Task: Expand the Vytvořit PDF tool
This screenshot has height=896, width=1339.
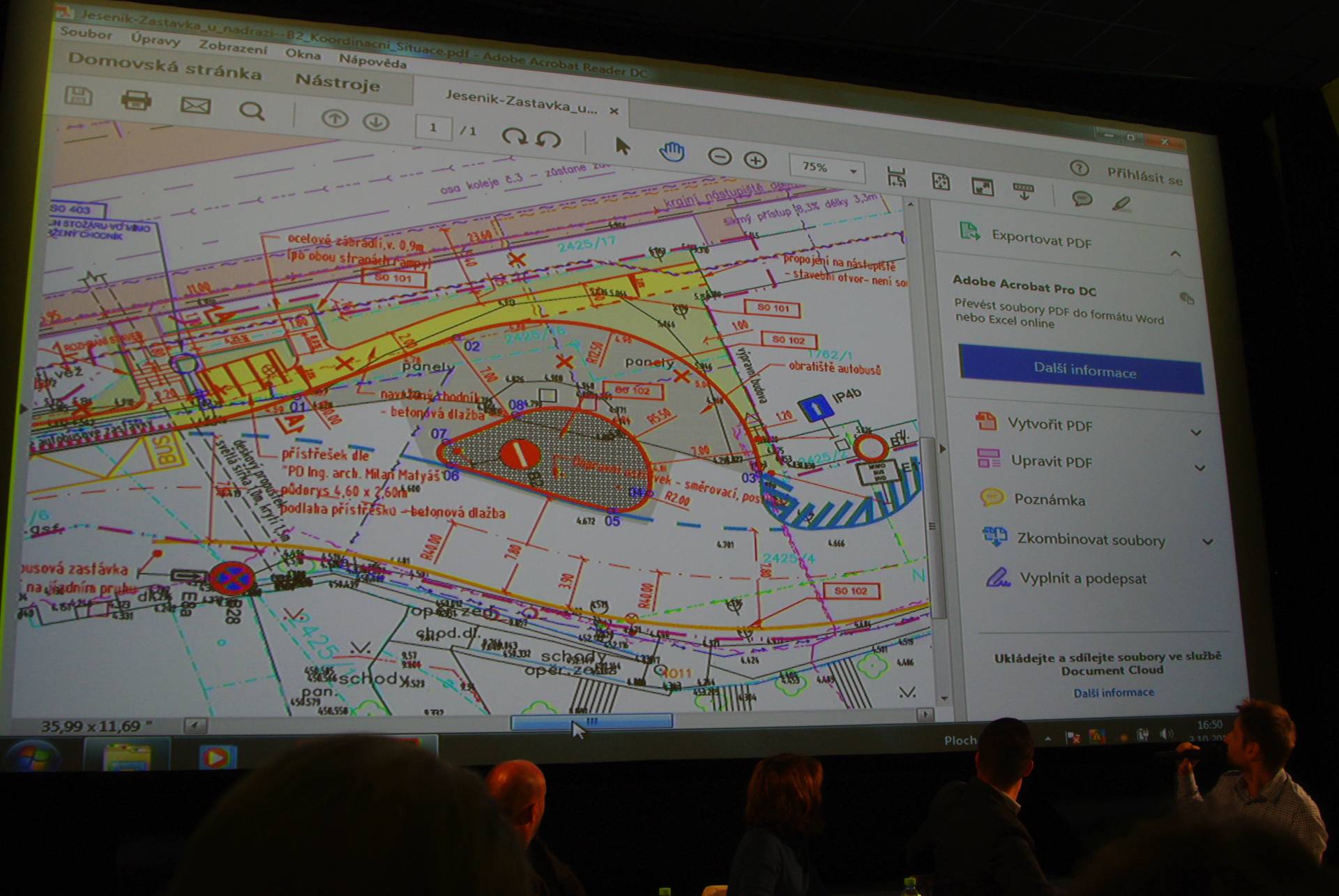Action: (1196, 432)
